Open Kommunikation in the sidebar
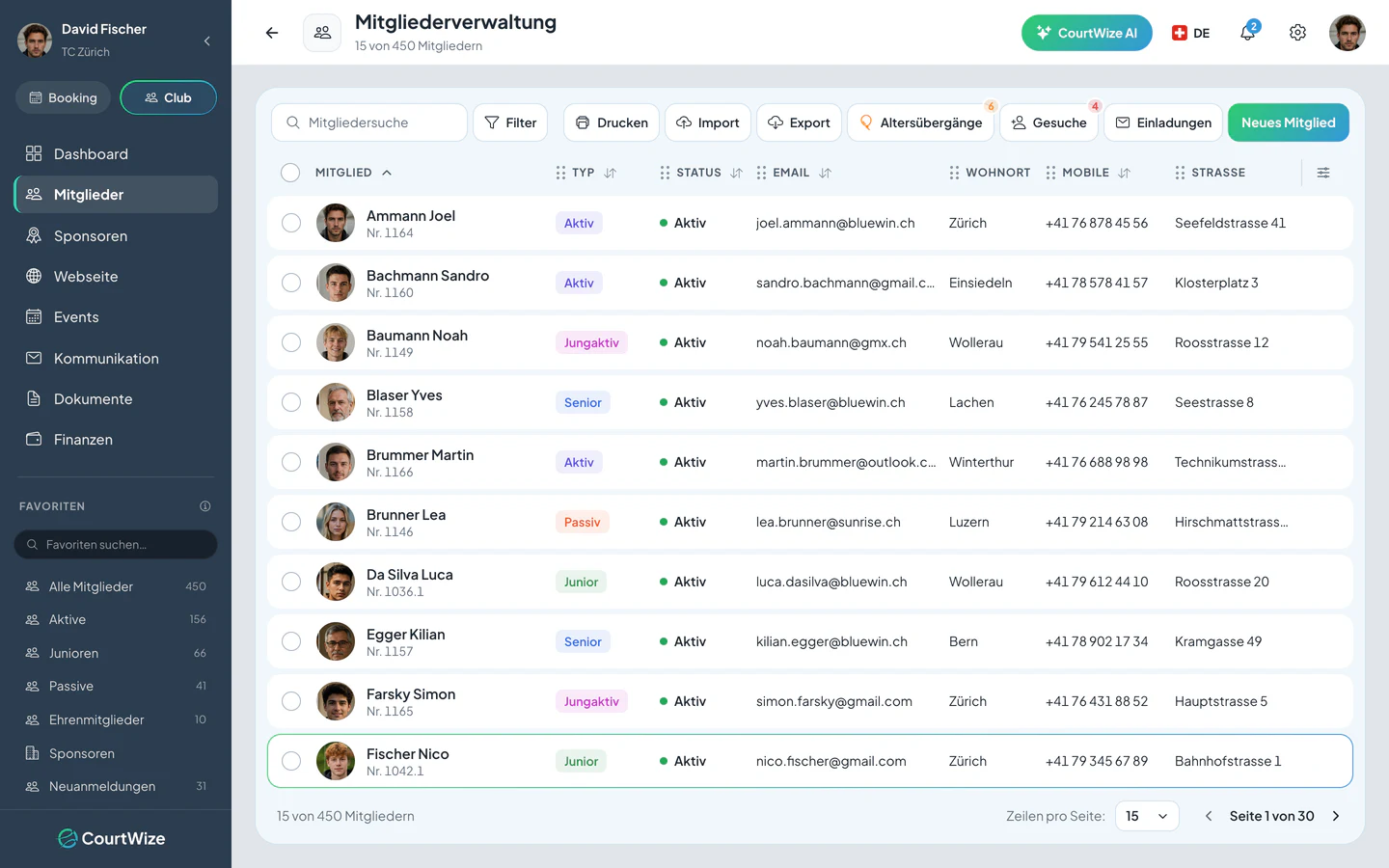The width and height of the screenshot is (1389, 868). click(x=116, y=359)
